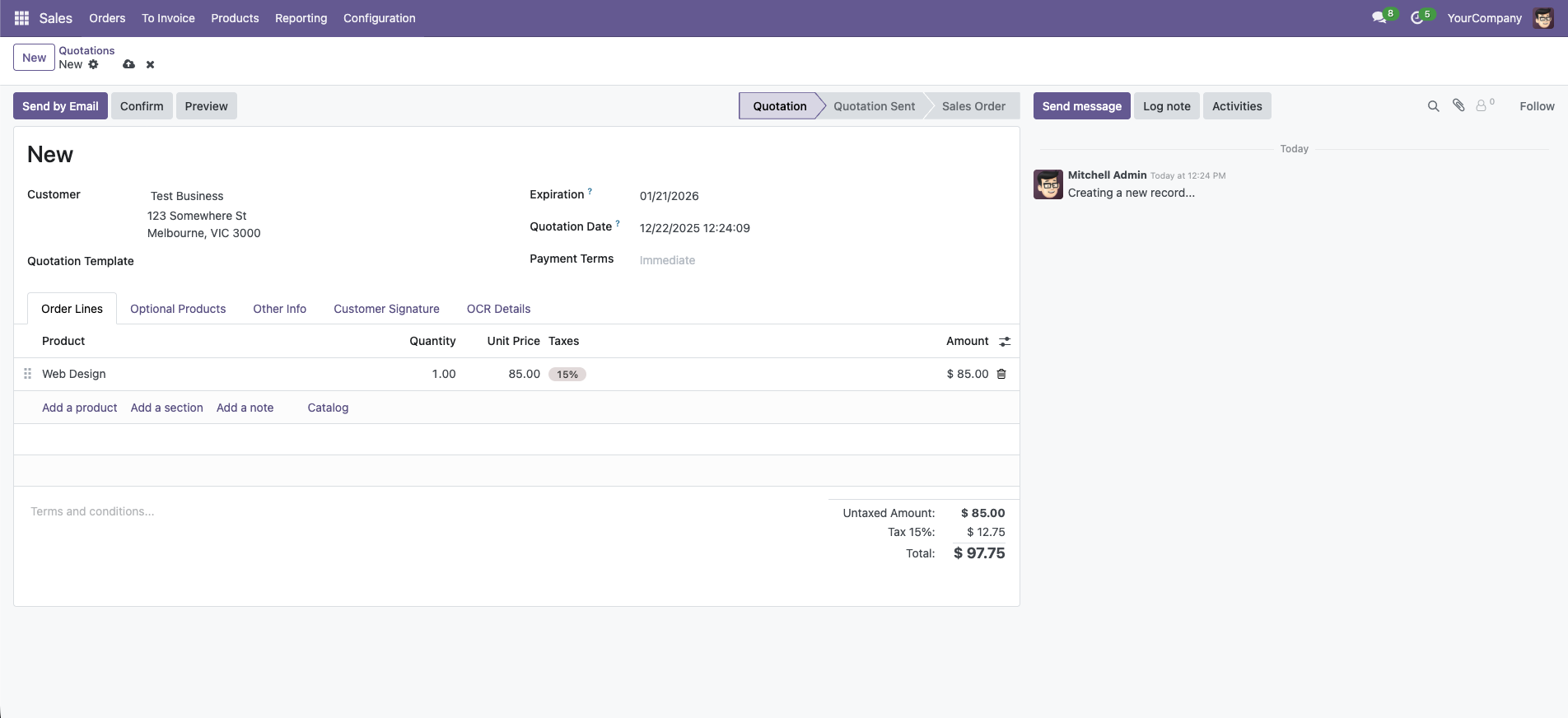The width and height of the screenshot is (1568, 718).
Task: Open the Orders menu
Action: [107, 18]
